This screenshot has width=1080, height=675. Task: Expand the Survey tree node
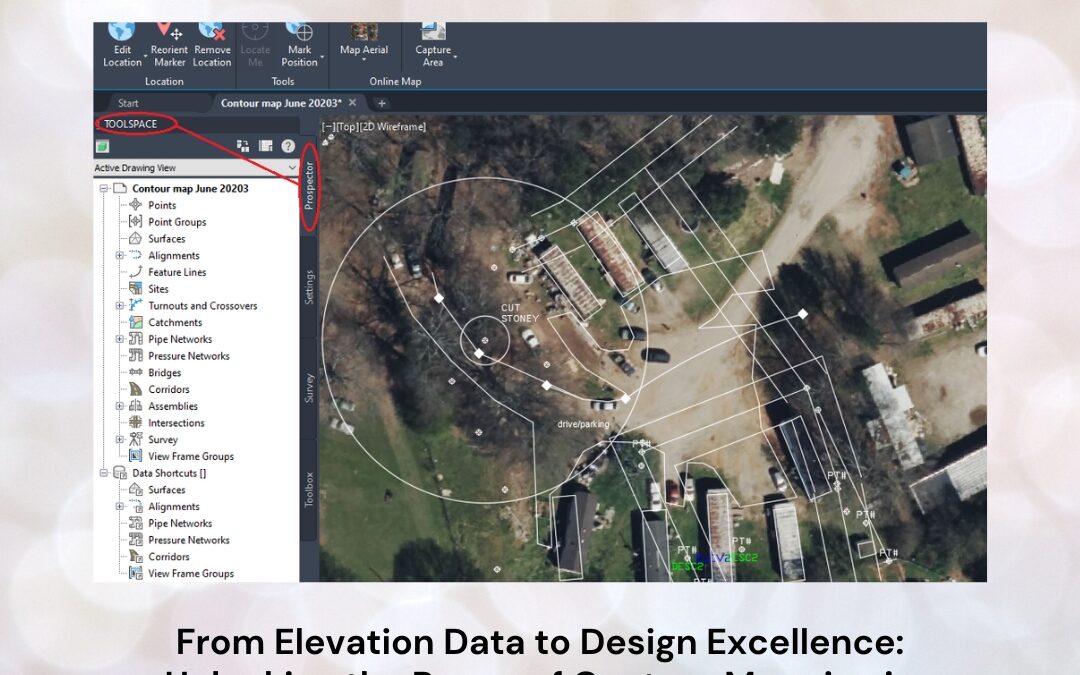pos(120,439)
